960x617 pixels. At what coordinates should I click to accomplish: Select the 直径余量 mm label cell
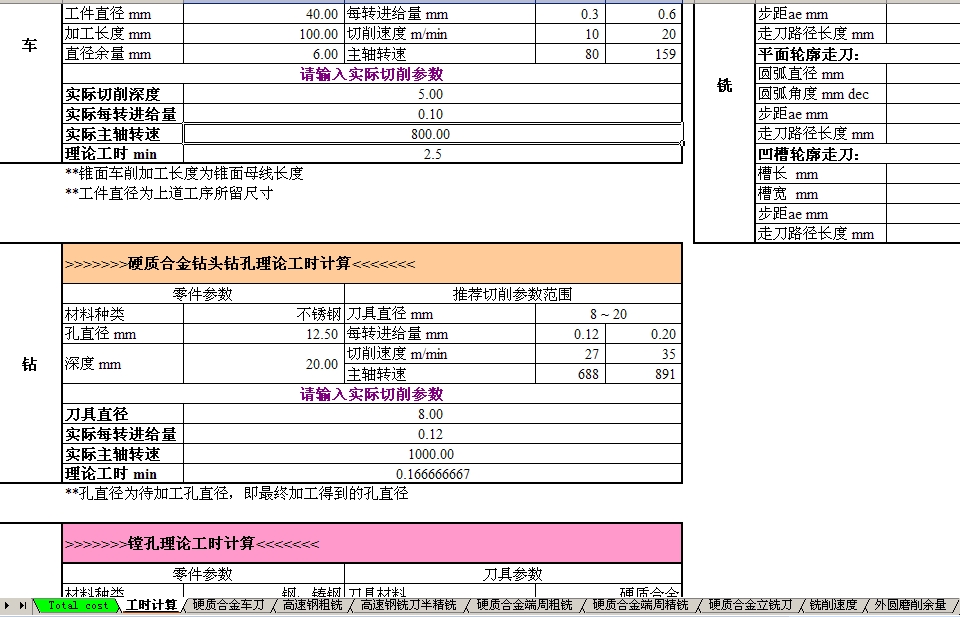coord(122,54)
